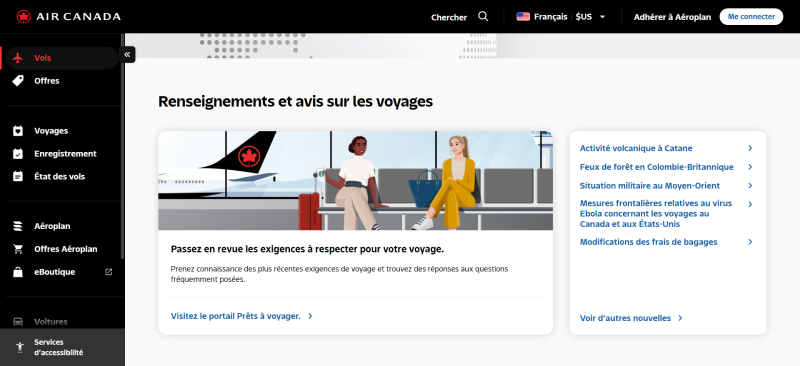
Task: Click the calendar heart icon beside Voyages
Action: pyautogui.click(x=18, y=131)
